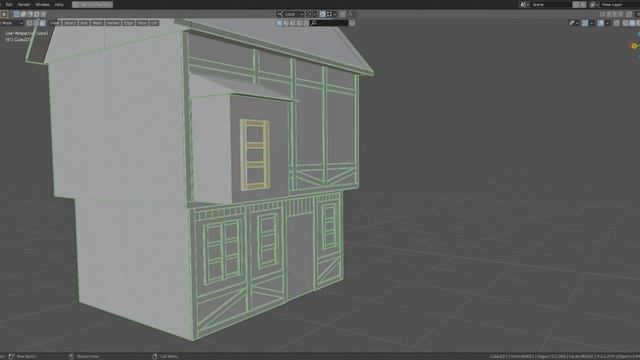Open the Select menu in viewport header
Screen dimensions: 640x360
pyautogui.click(x=70, y=23)
